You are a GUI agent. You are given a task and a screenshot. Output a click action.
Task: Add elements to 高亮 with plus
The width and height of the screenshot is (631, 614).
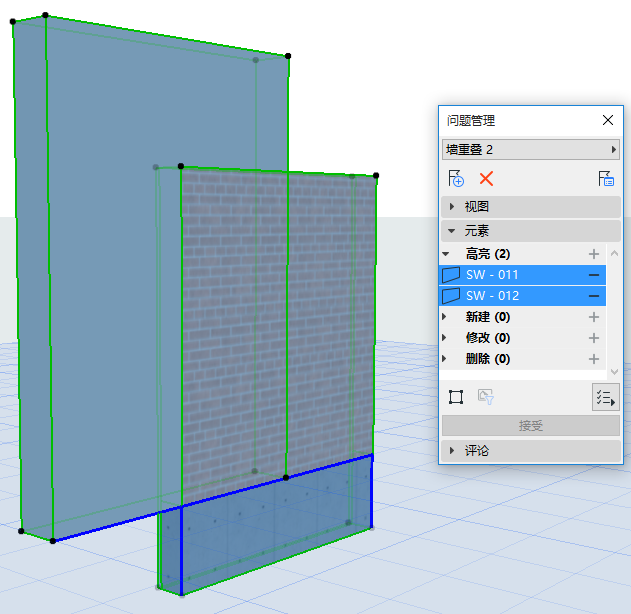594,254
